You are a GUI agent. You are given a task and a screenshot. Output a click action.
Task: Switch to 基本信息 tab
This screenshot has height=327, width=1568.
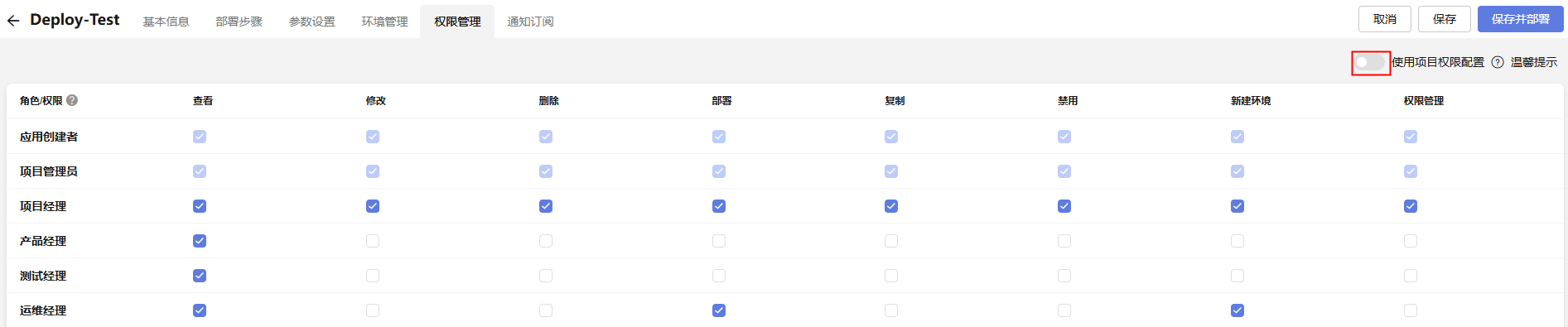pos(166,22)
